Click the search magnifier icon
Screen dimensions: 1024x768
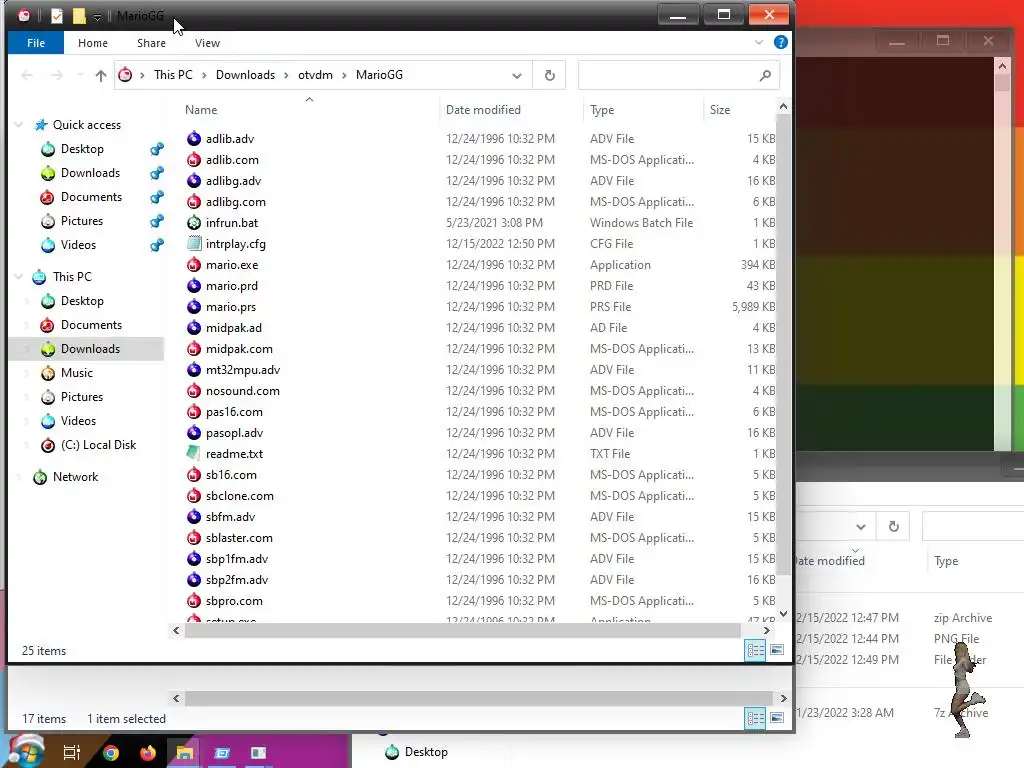tap(765, 76)
